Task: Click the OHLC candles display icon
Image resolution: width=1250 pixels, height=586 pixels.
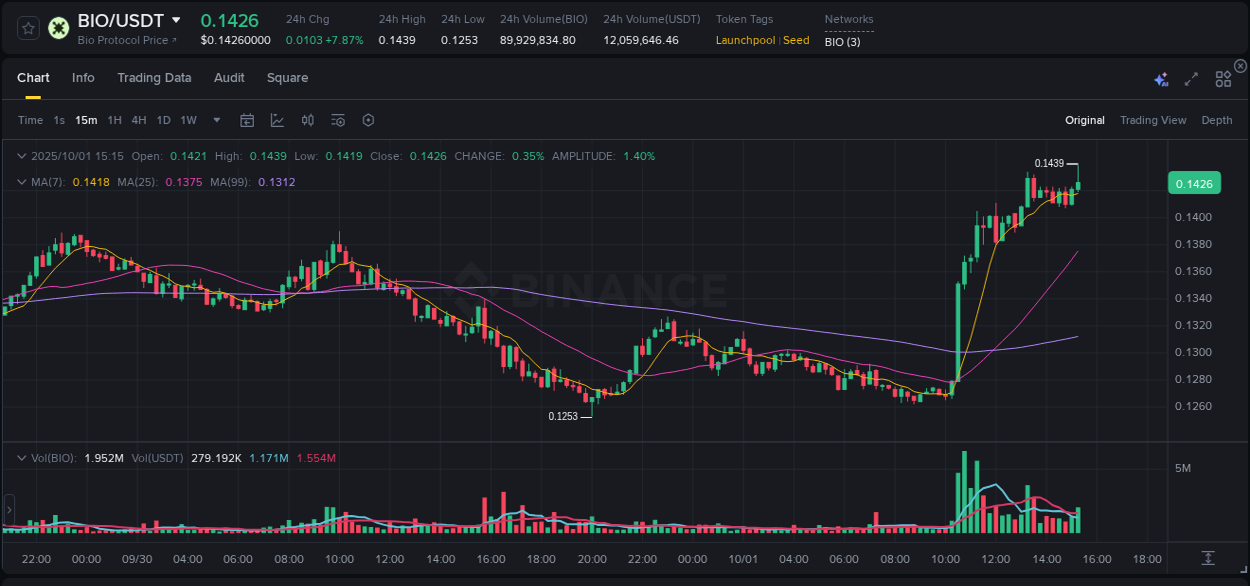Action: pyautogui.click(x=308, y=120)
